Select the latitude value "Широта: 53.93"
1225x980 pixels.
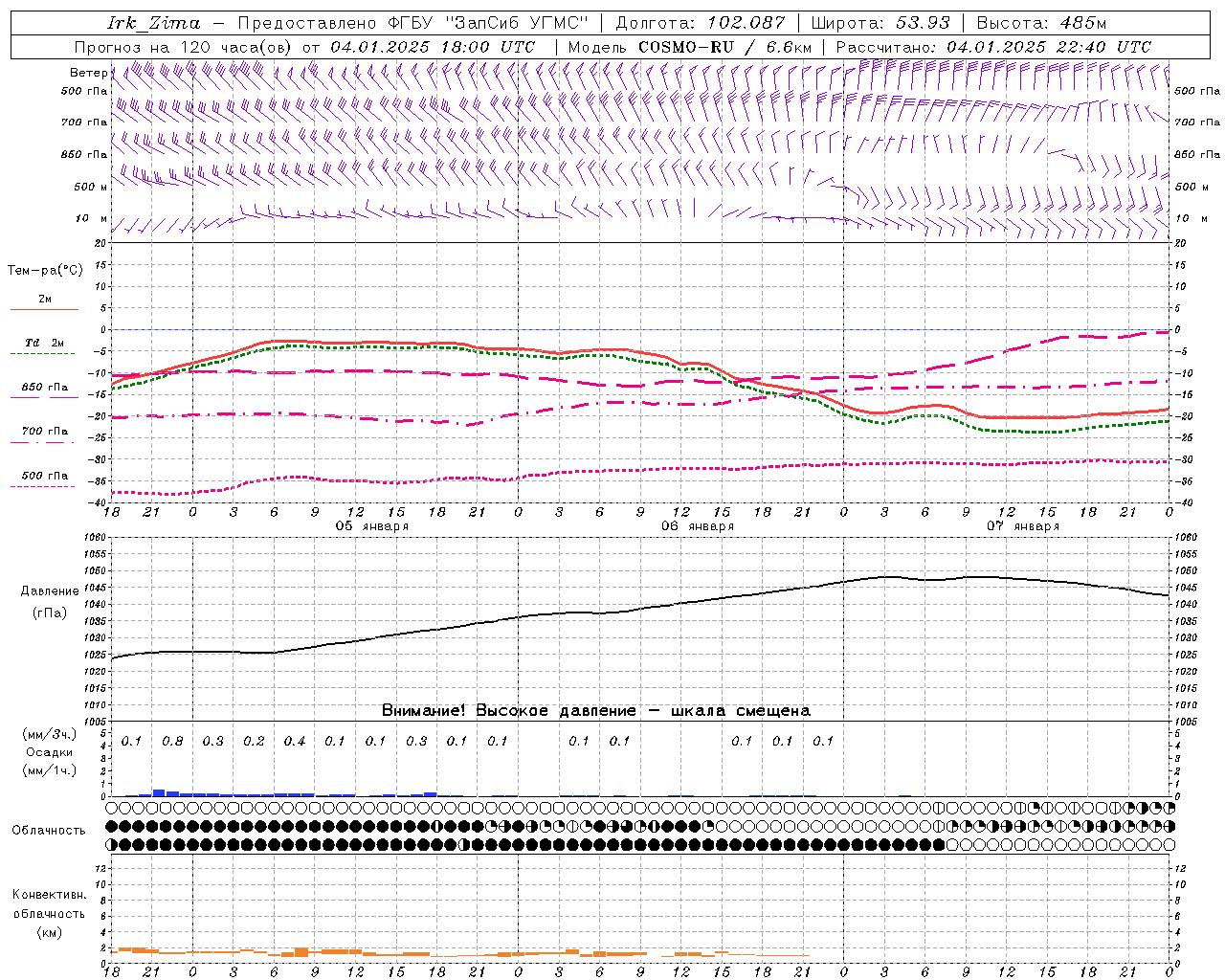coord(881,23)
